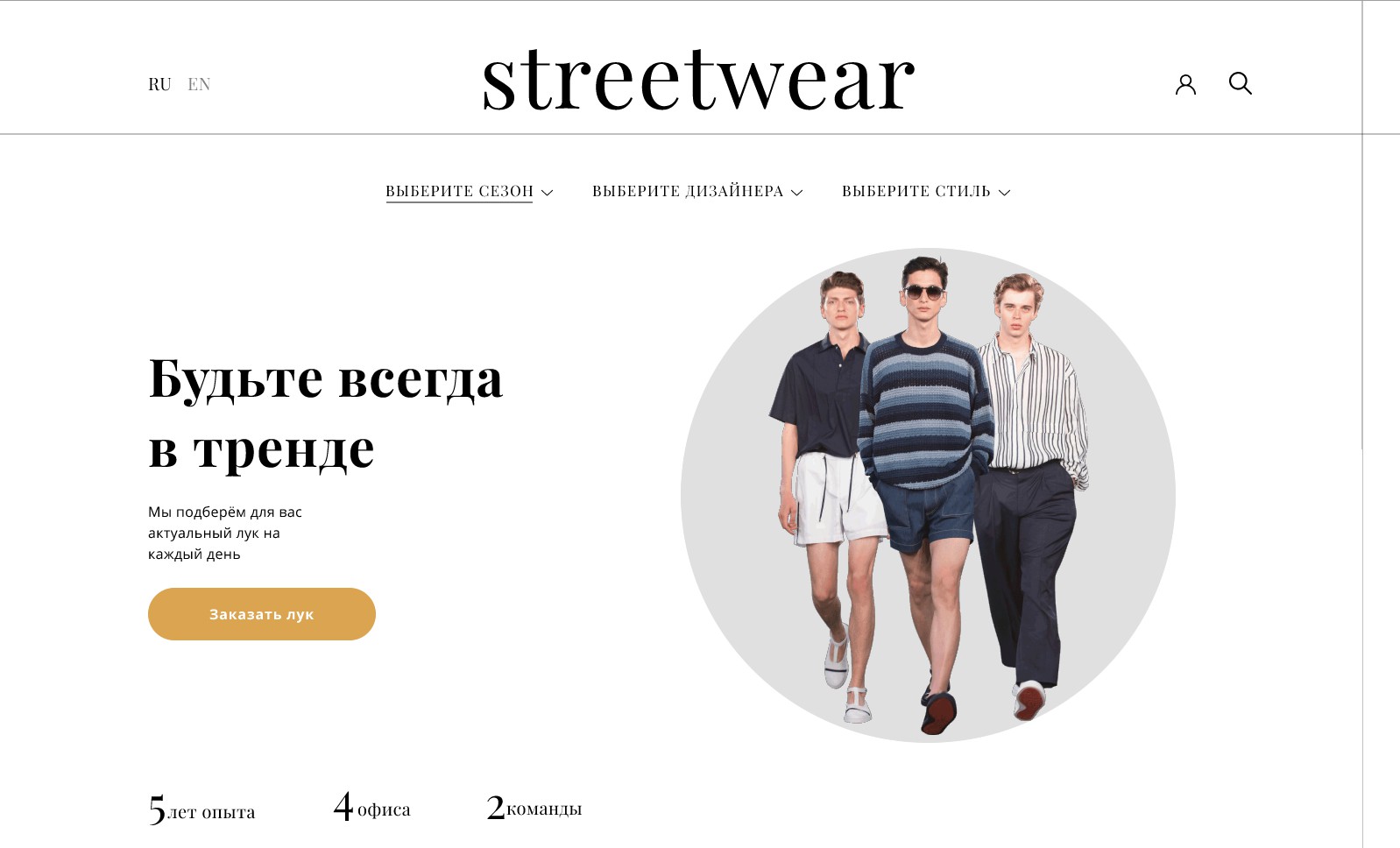Click the chevron next to Выберите дизайнера
1400x848 pixels.
[x=796, y=193]
